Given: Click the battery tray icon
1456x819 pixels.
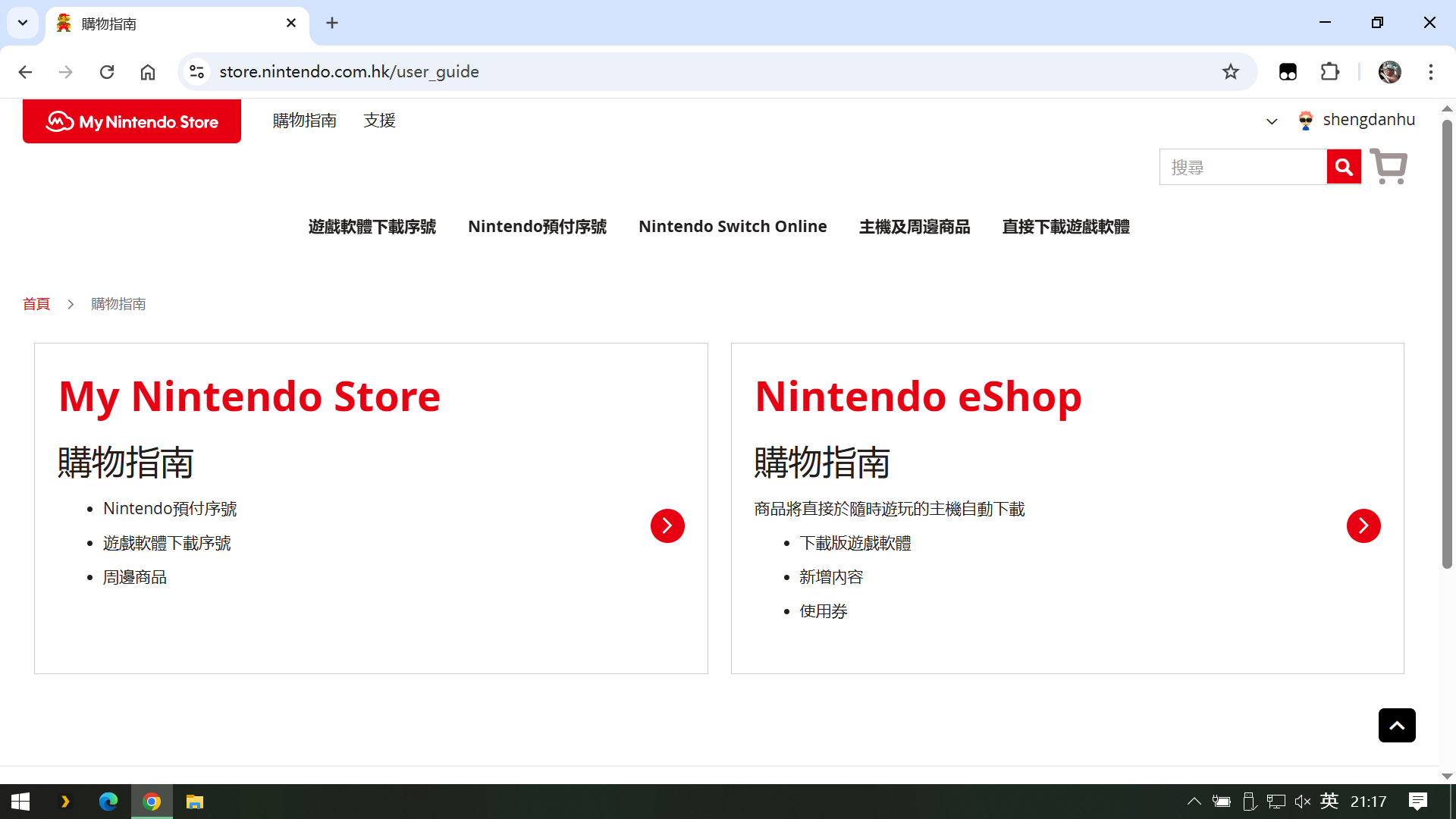Looking at the screenshot, I should pyautogui.click(x=1221, y=802).
